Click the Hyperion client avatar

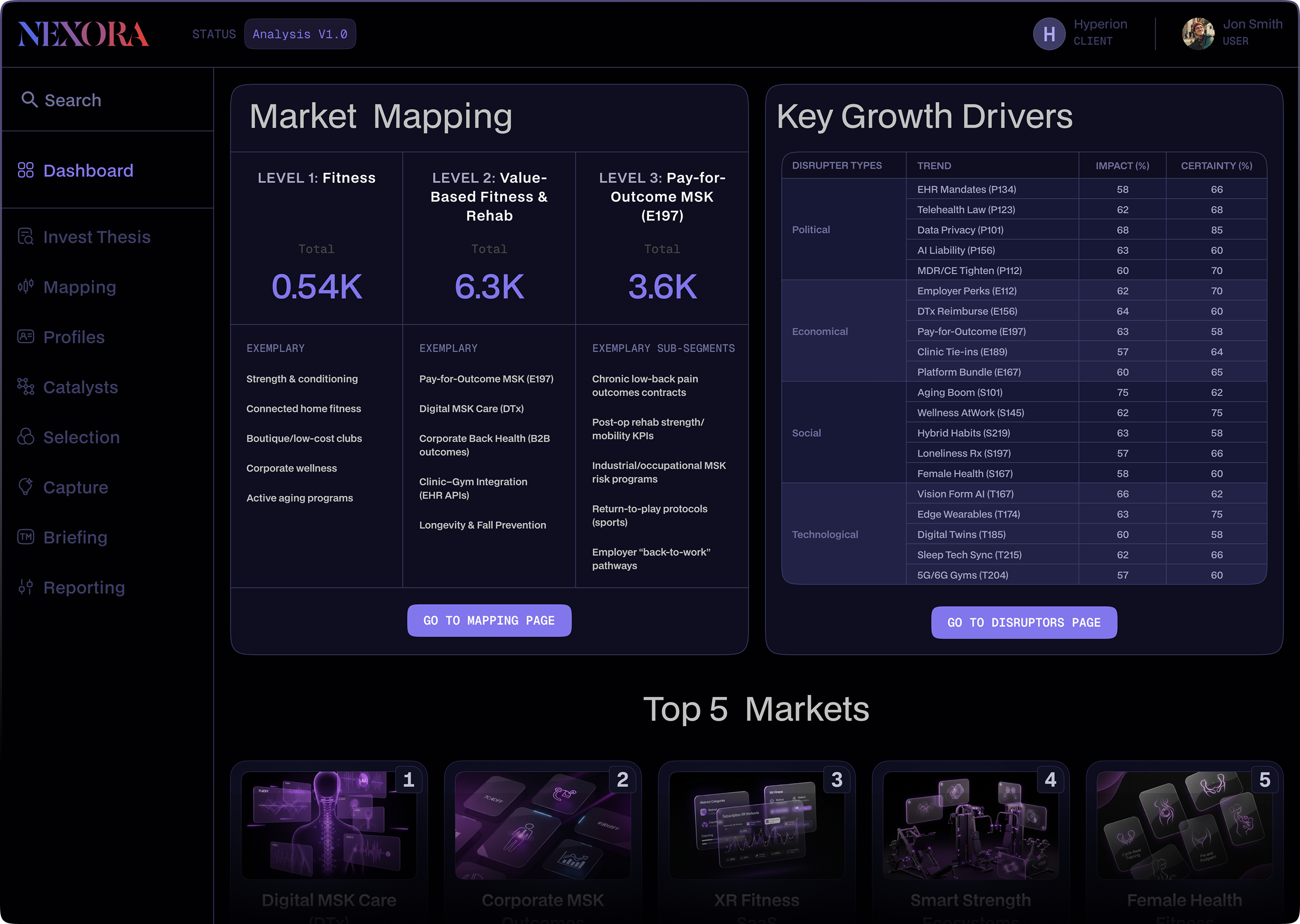[1048, 34]
